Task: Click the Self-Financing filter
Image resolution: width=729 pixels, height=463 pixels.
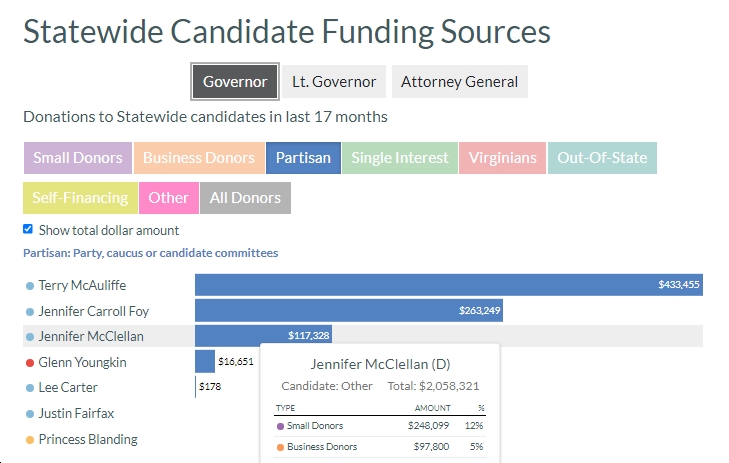Action: [x=80, y=198]
